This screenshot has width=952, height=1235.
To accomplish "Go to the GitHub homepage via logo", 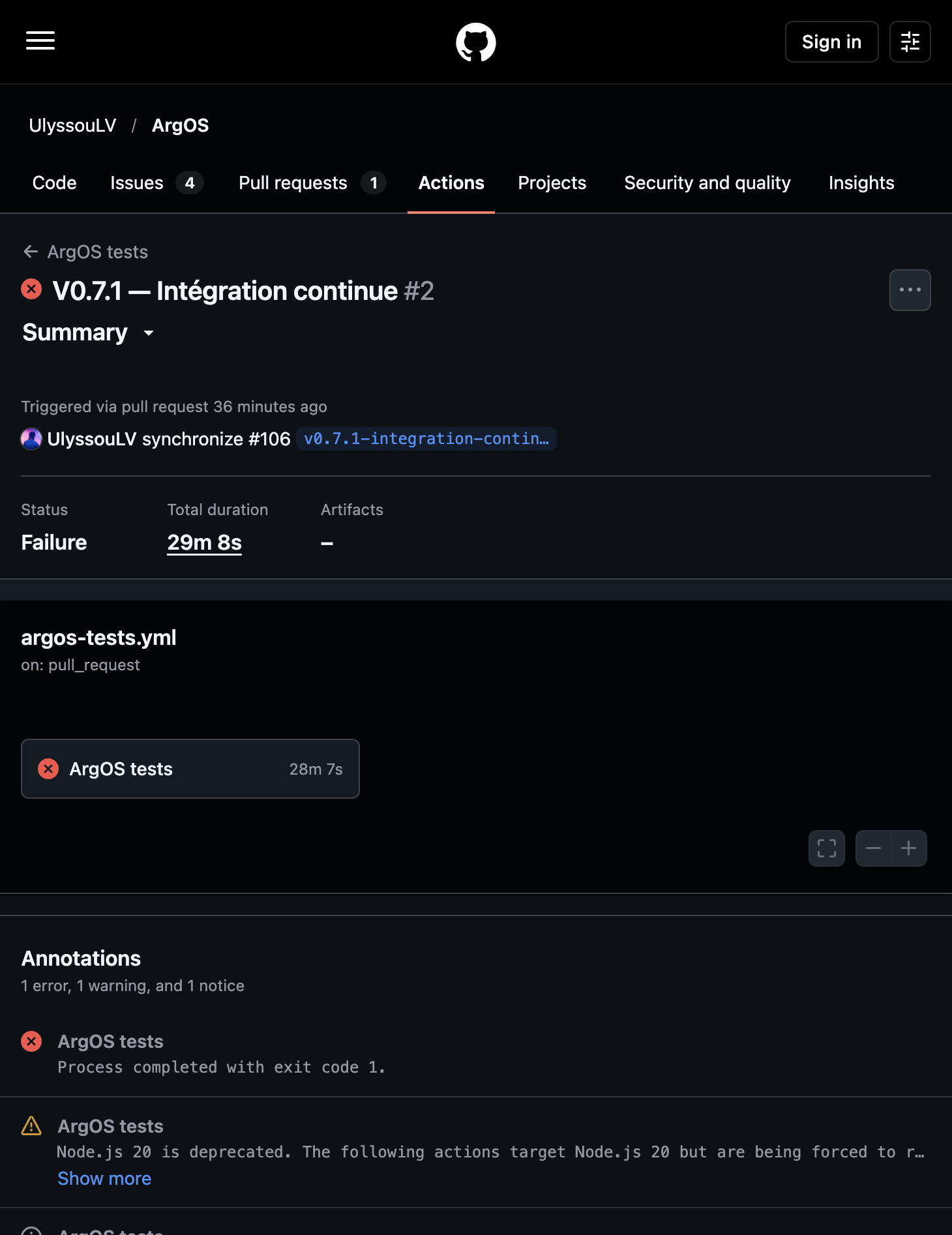I will click(476, 42).
